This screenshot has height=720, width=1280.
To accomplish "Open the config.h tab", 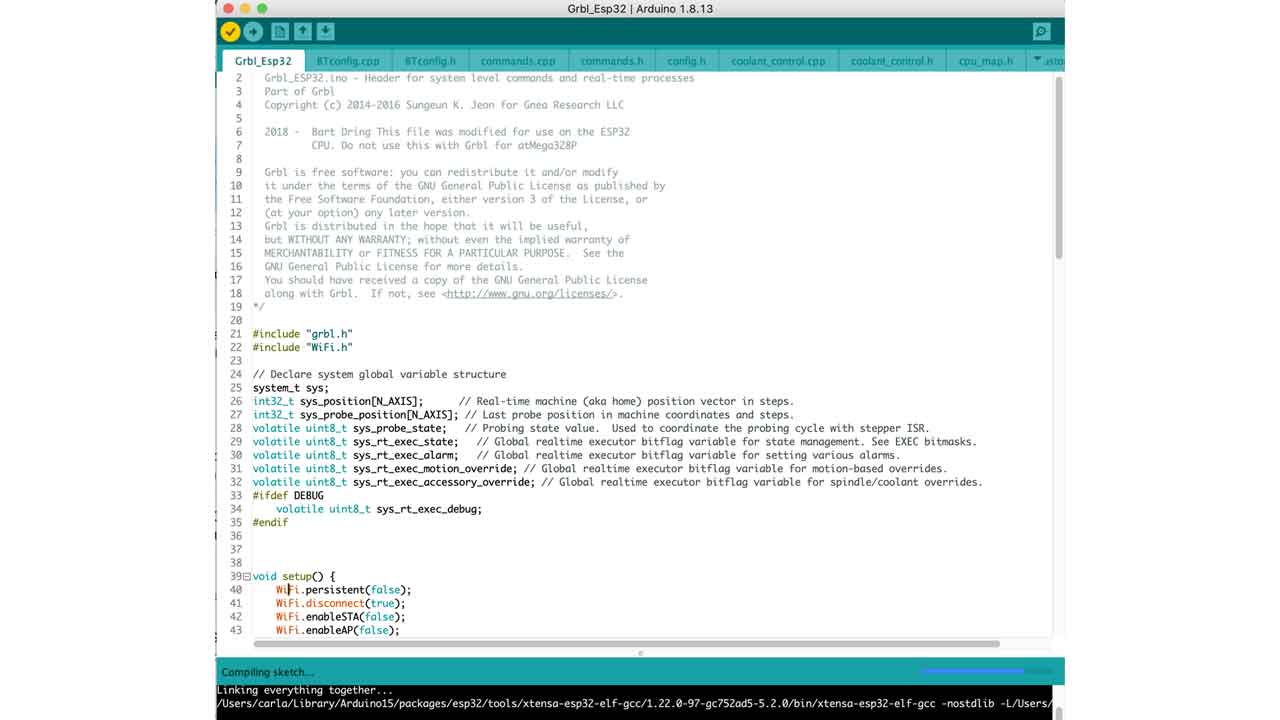I will (687, 61).
